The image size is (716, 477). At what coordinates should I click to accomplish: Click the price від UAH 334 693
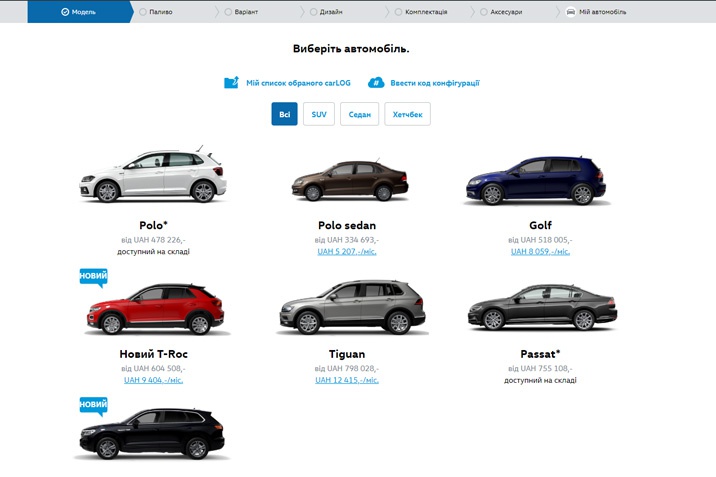pyautogui.click(x=347, y=240)
